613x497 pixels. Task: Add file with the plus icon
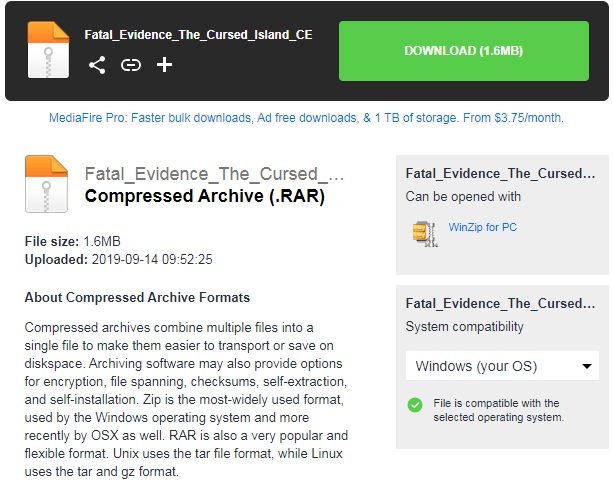(164, 65)
